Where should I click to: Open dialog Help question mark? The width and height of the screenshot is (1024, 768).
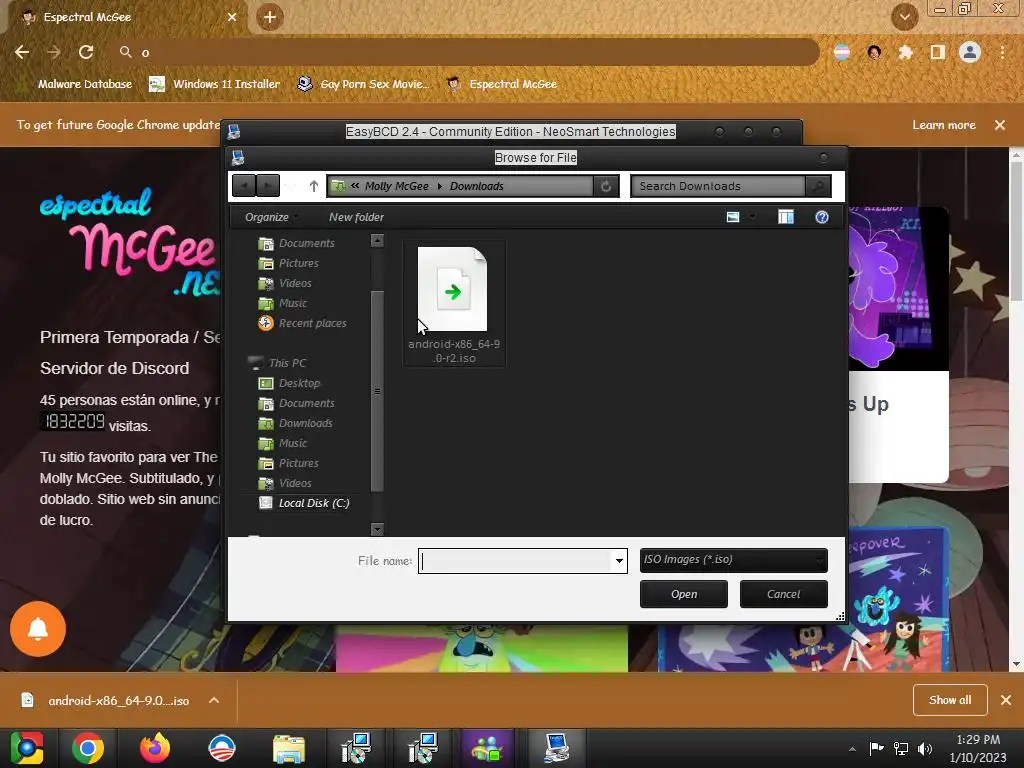(x=822, y=217)
